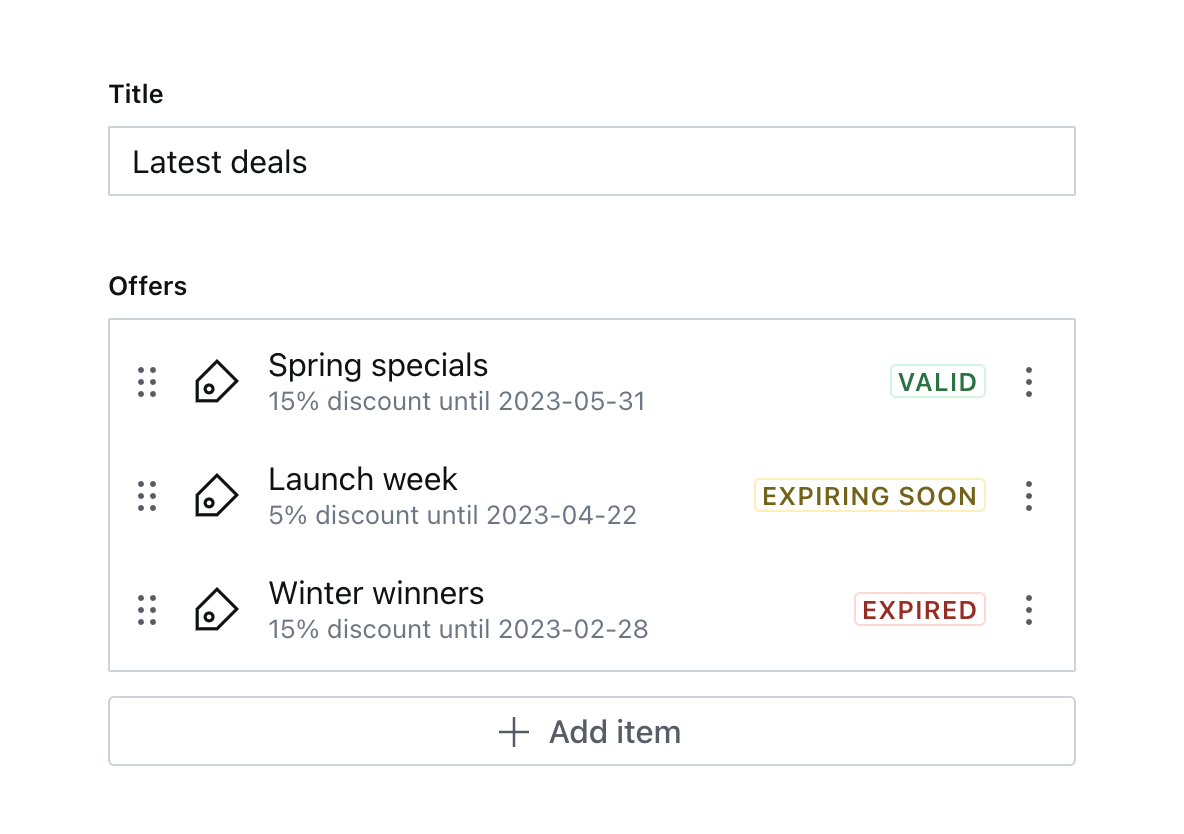Click the Winter winners offer title
1184x834 pixels.
(376, 593)
